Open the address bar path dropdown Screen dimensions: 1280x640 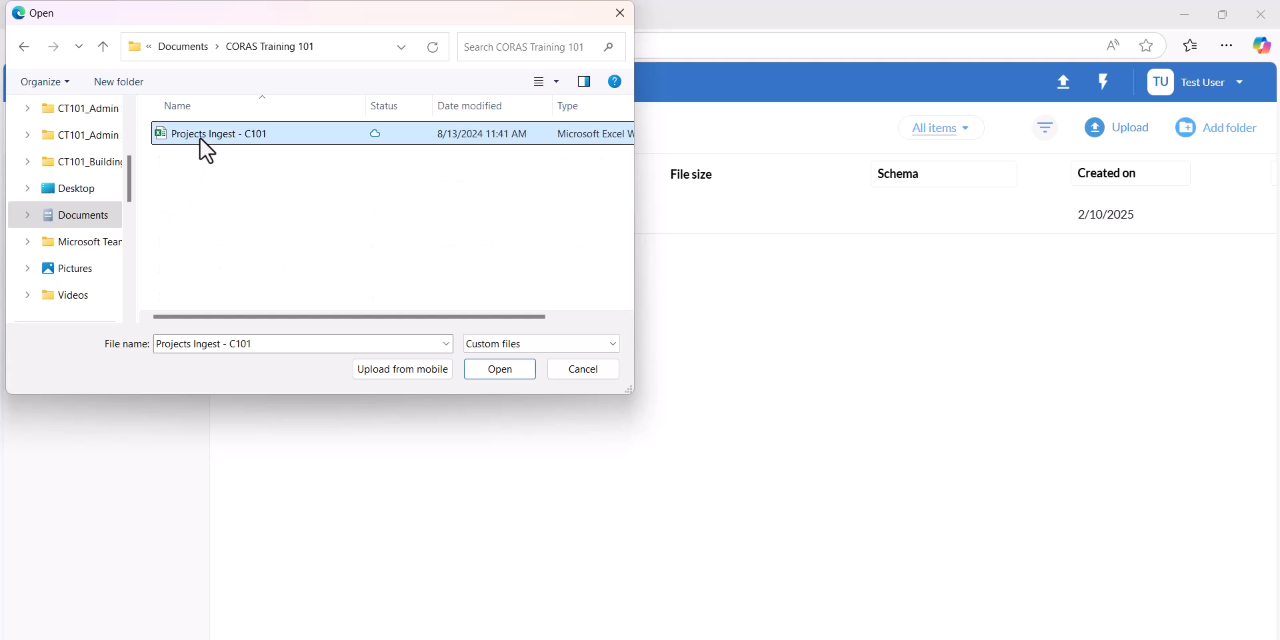(401, 47)
